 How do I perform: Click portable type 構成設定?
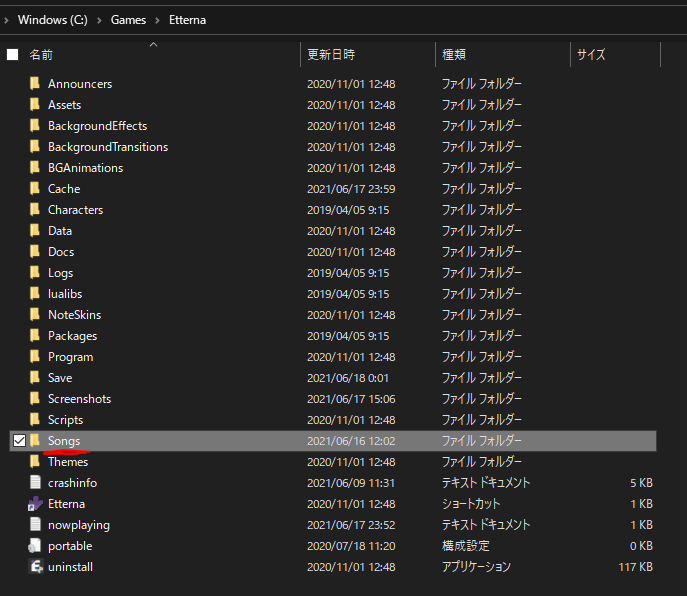(465, 546)
